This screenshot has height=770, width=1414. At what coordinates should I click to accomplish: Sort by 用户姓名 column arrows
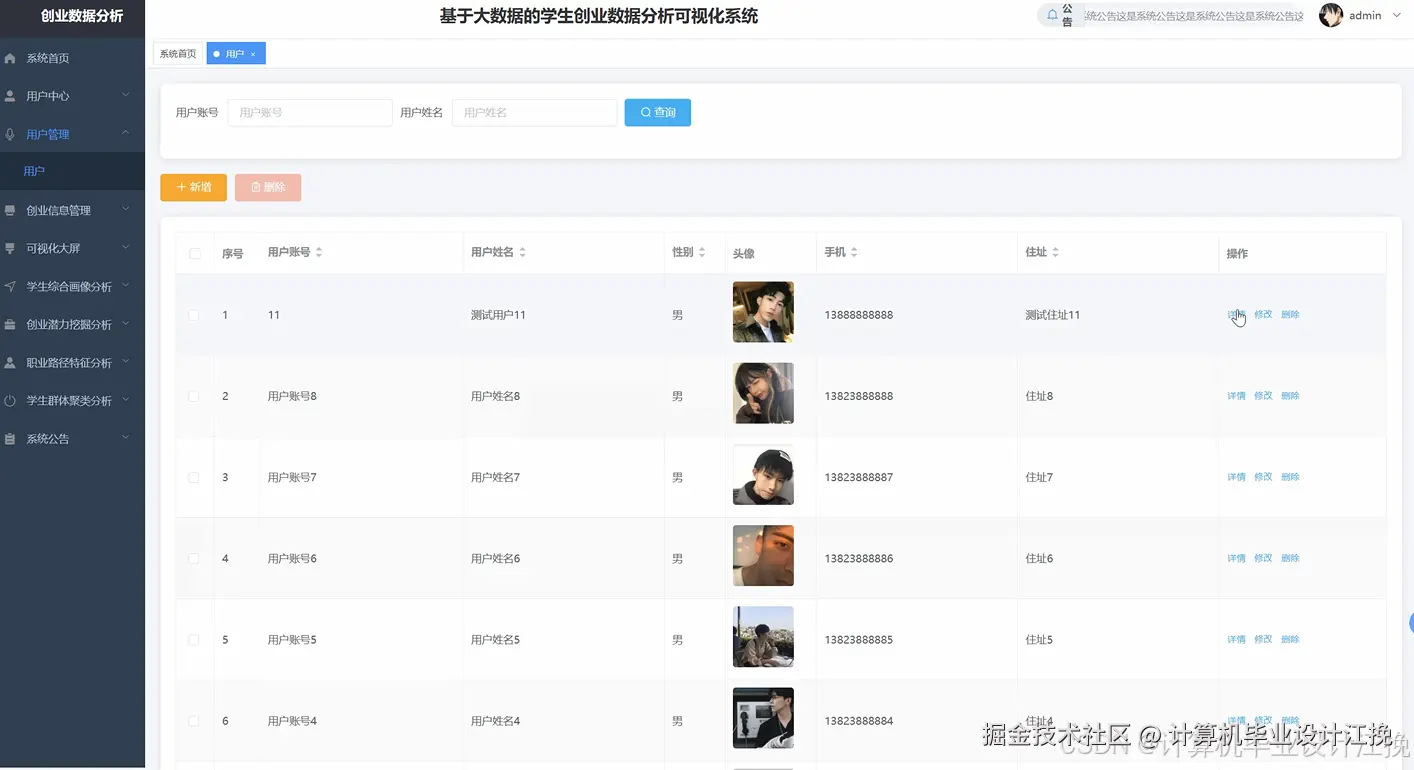pos(522,253)
